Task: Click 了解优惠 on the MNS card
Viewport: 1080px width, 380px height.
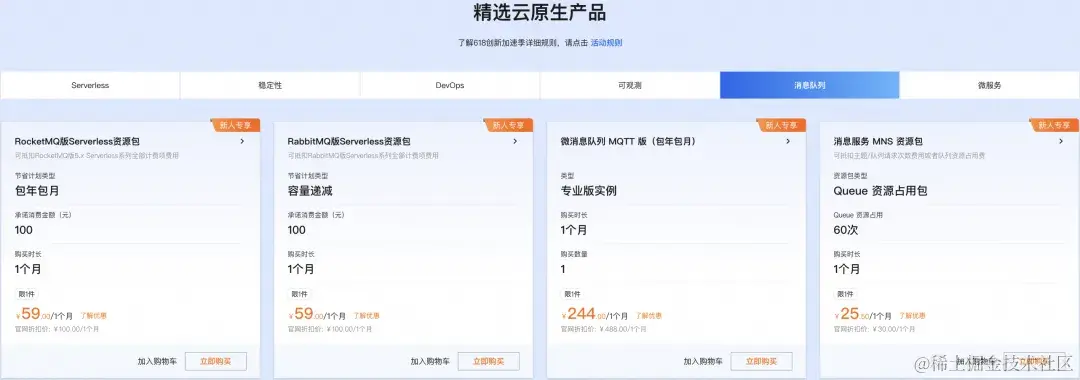Action: [x=912, y=316]
